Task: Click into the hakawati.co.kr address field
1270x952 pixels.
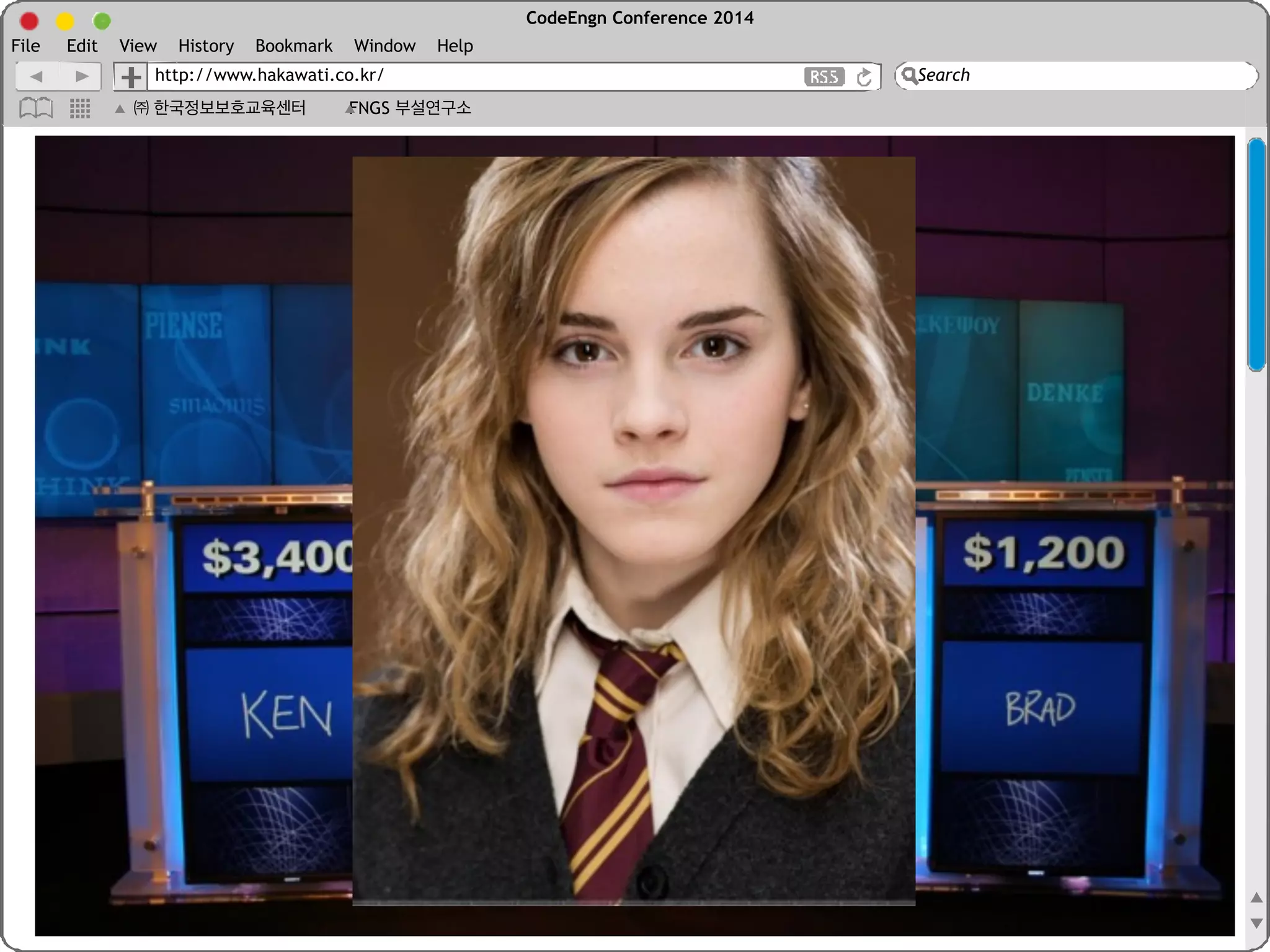Action: click(471, 76)
